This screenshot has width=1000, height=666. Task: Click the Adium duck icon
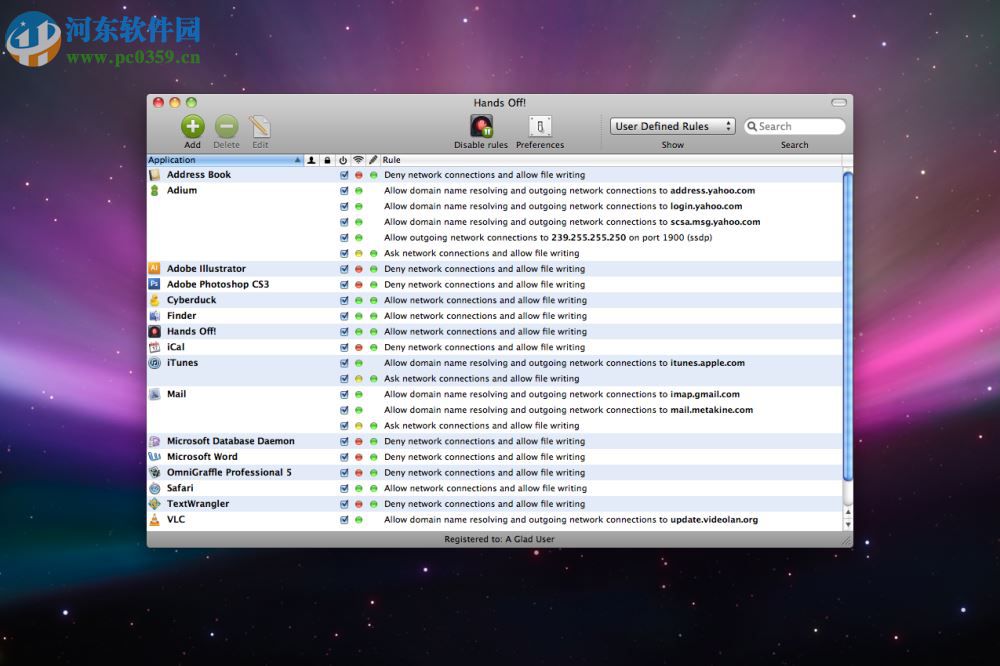pyautogui.click(x=156, y=190)
